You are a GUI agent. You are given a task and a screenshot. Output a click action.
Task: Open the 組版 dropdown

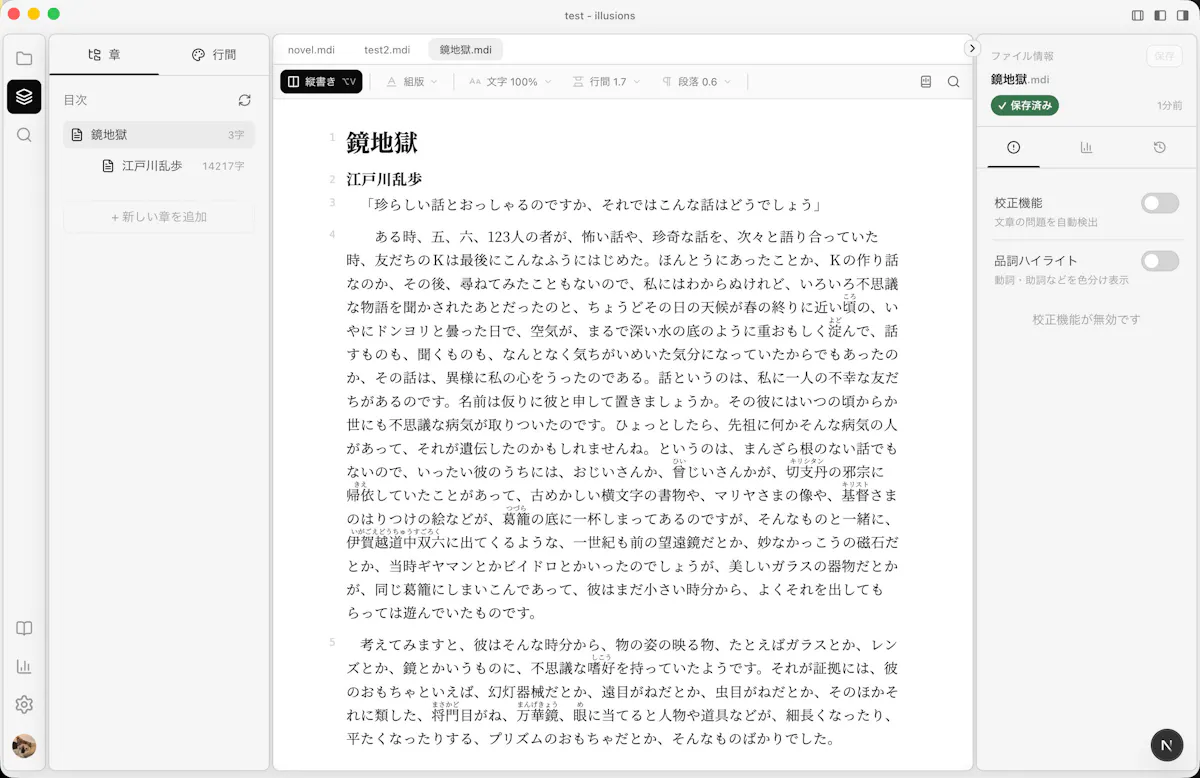tap(412, 82)
